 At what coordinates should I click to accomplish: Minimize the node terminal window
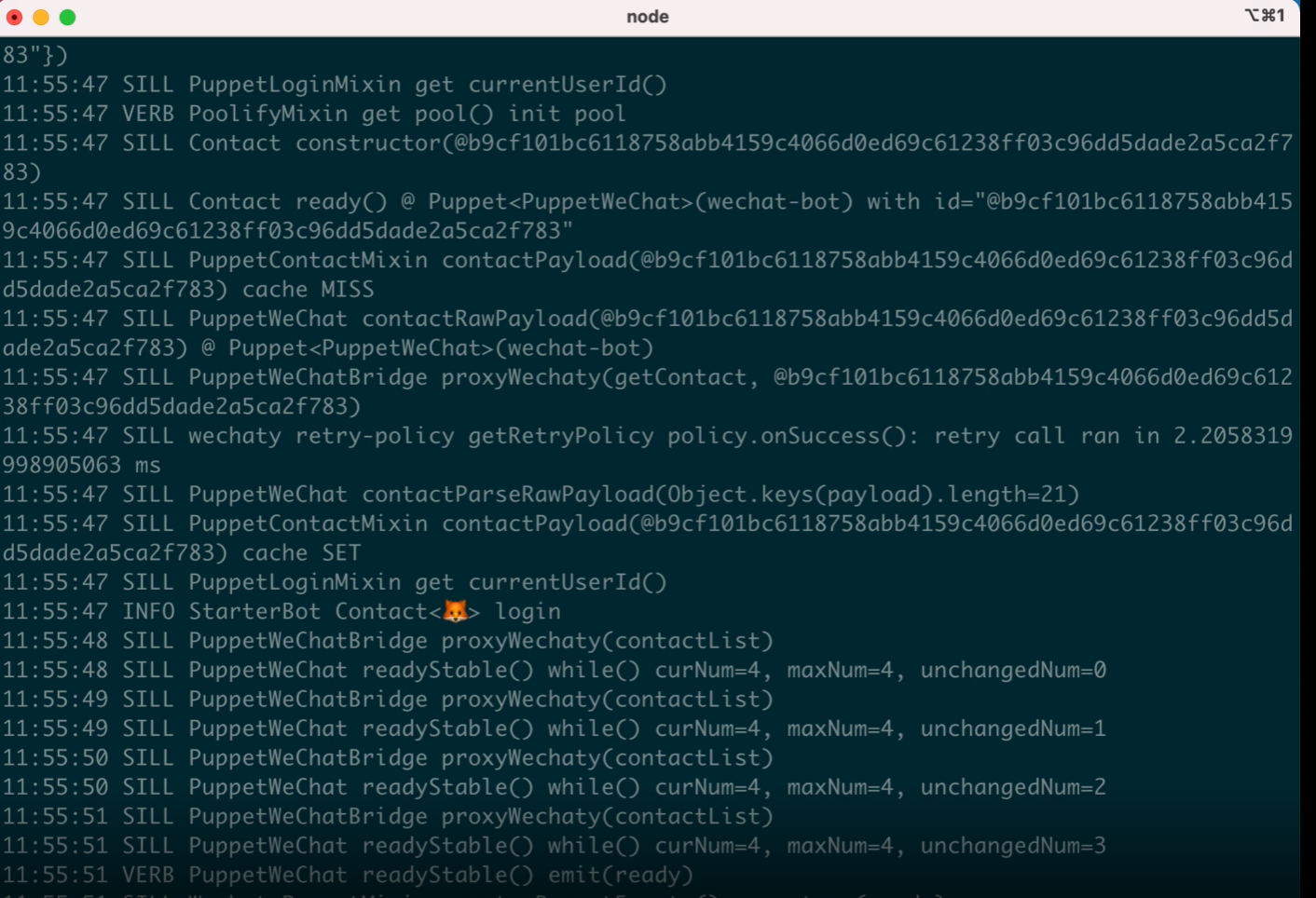(x=40, y=17)
